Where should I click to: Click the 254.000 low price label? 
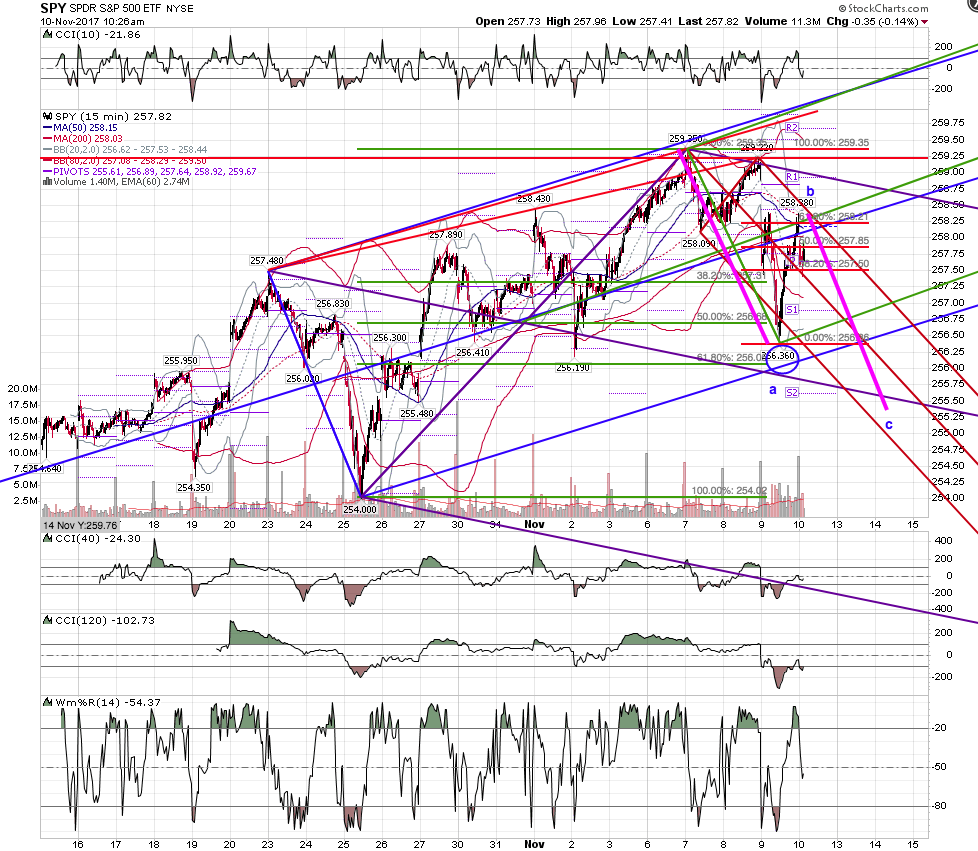[360, 509]
